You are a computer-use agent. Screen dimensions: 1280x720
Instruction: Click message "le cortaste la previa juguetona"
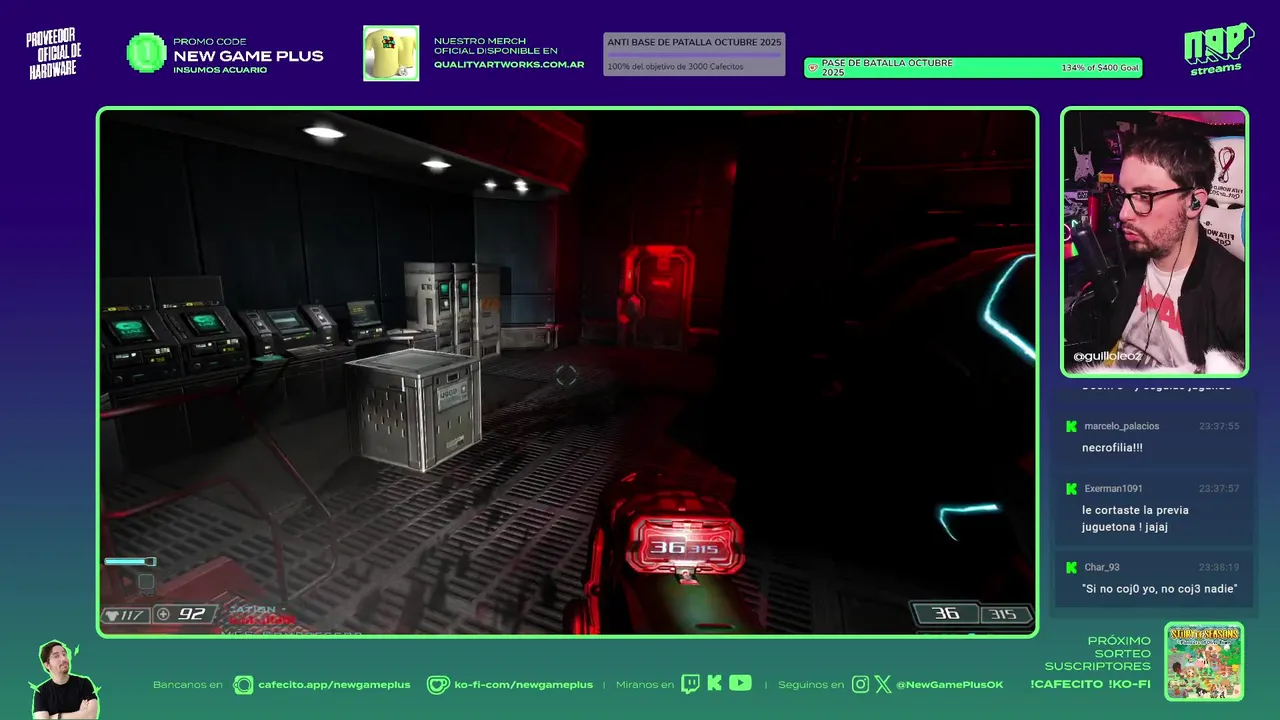tap(1135, 518)
